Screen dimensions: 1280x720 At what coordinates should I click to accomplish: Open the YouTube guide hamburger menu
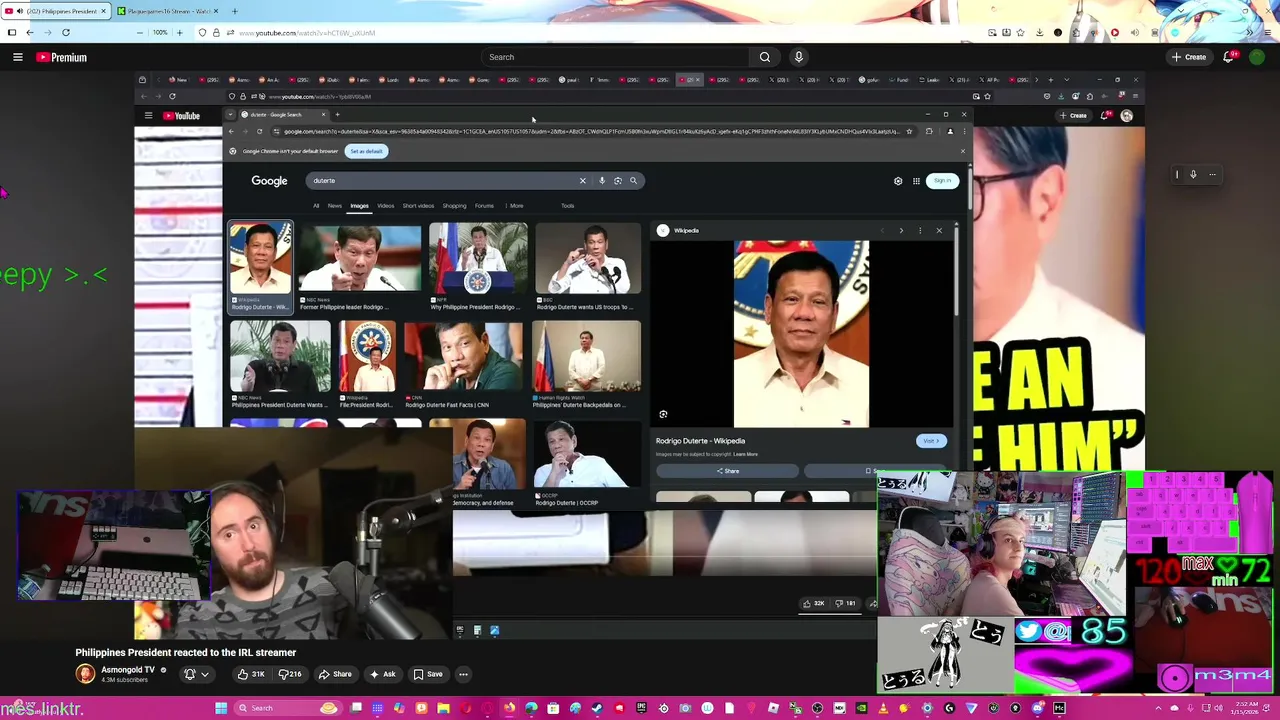point(17,57)
